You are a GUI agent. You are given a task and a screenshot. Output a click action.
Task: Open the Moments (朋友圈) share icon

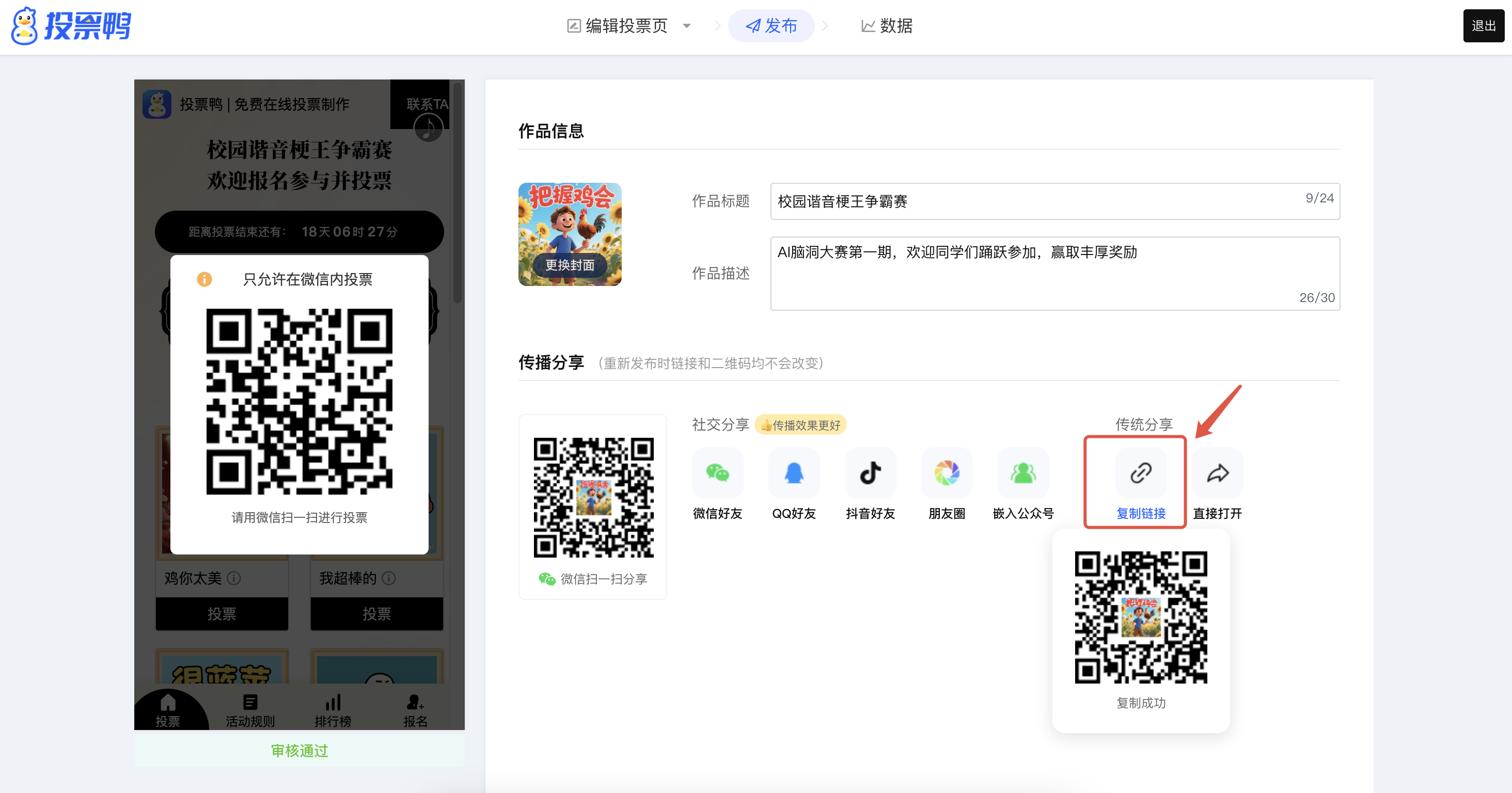click(946, 473)
